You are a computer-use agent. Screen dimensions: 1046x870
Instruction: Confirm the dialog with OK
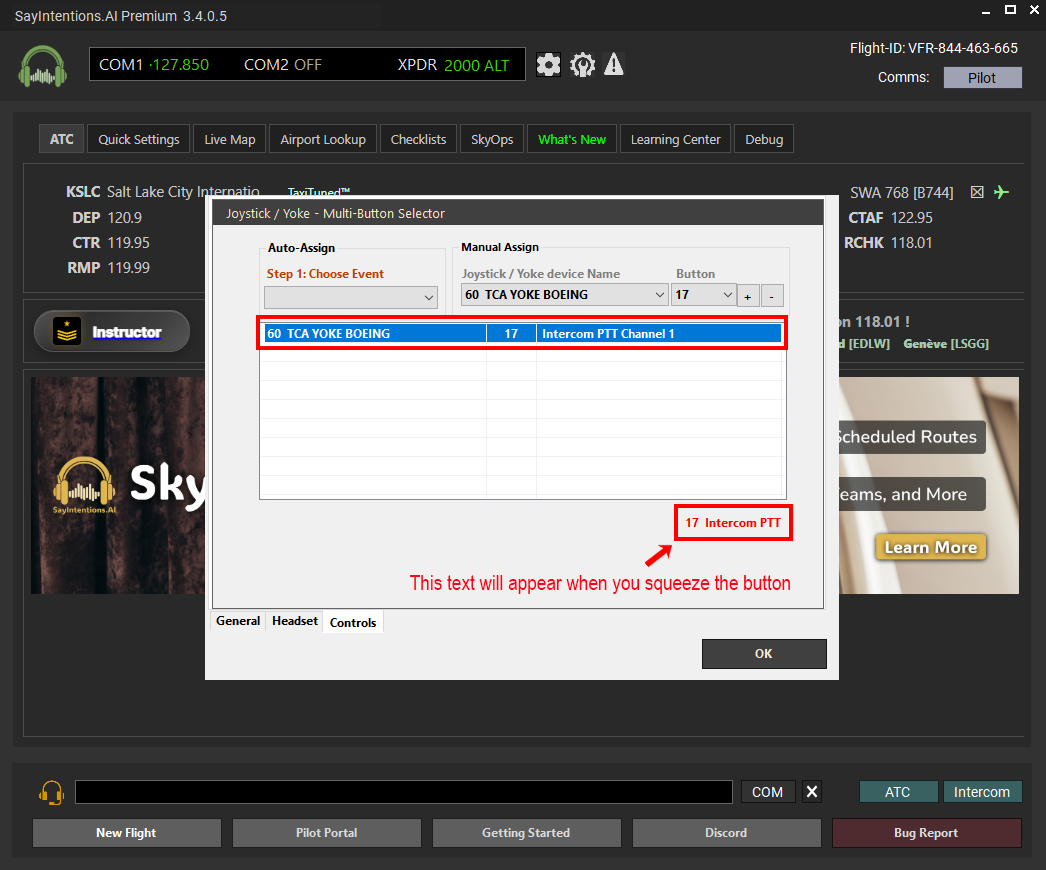pos(764,654)
